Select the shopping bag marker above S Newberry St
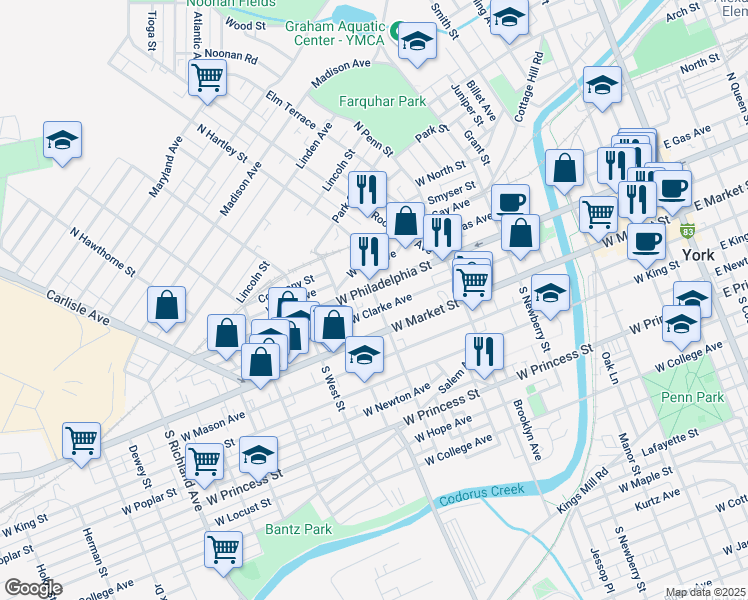This screenshot has width=748, height=600. coord(520,234)
